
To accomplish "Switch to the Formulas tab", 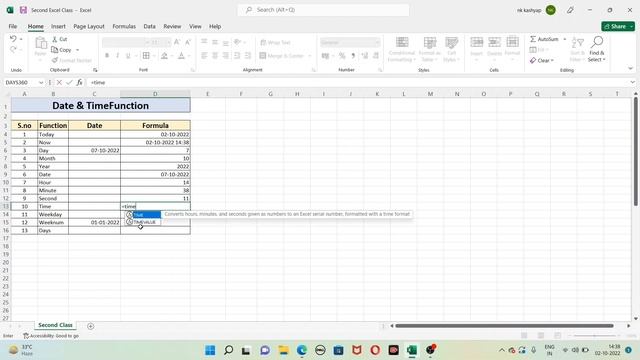I will 124,26.
